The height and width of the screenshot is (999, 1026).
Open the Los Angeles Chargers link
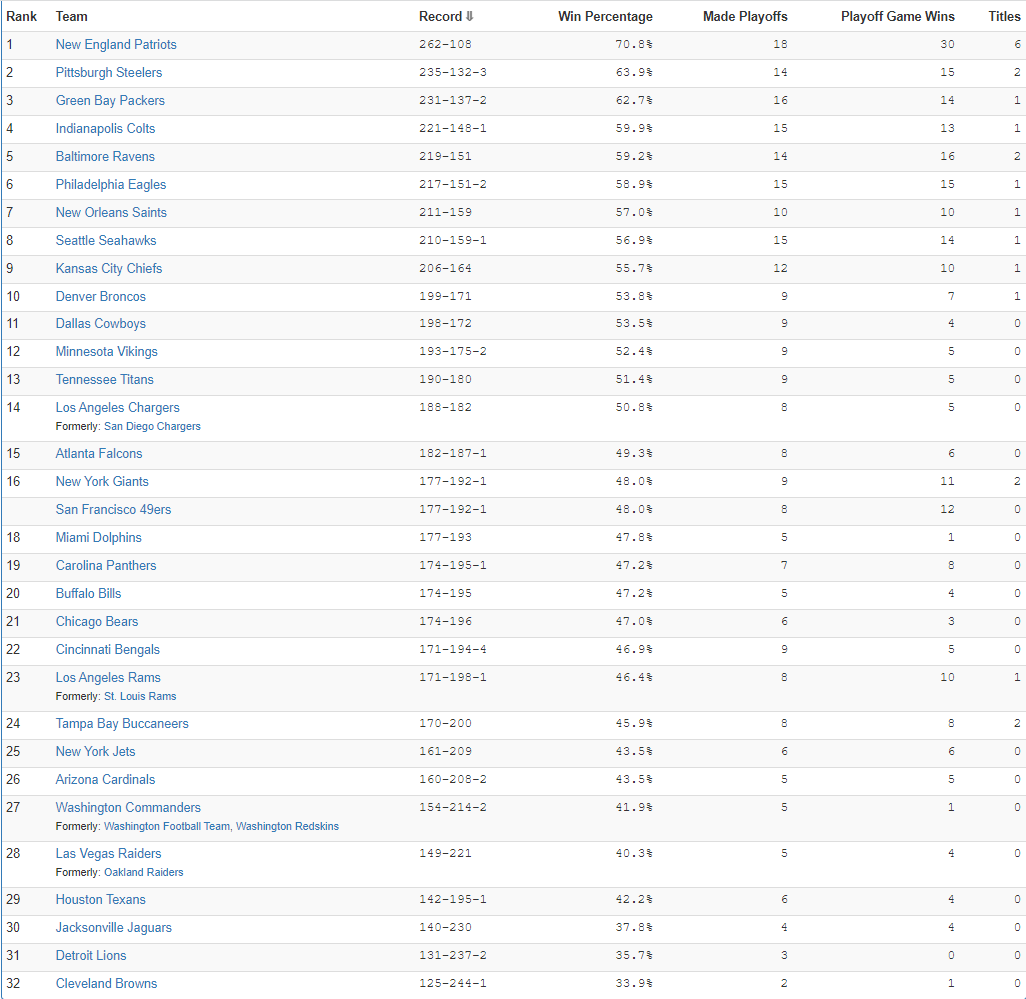tap(117, 408)
